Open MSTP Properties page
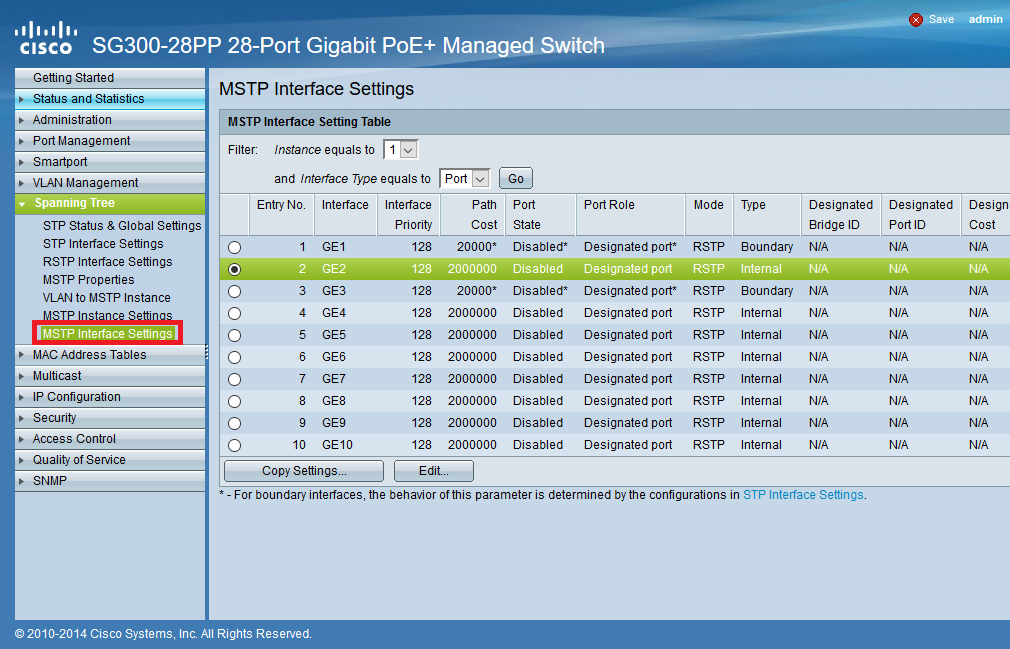Image resolution: width=1010 pixels, height=649 pixels. [x=88, y=280]
